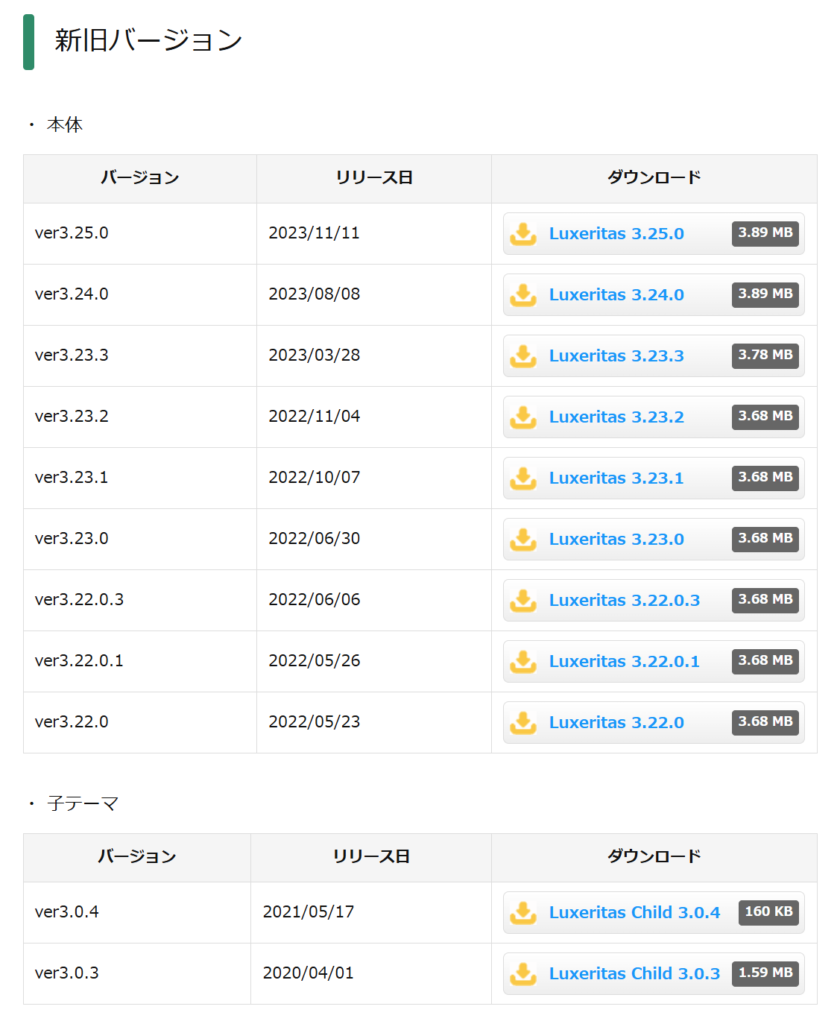
Task: Click the download icon beside Luxeritas 3.24.0
Action: (x=523, y=295)
